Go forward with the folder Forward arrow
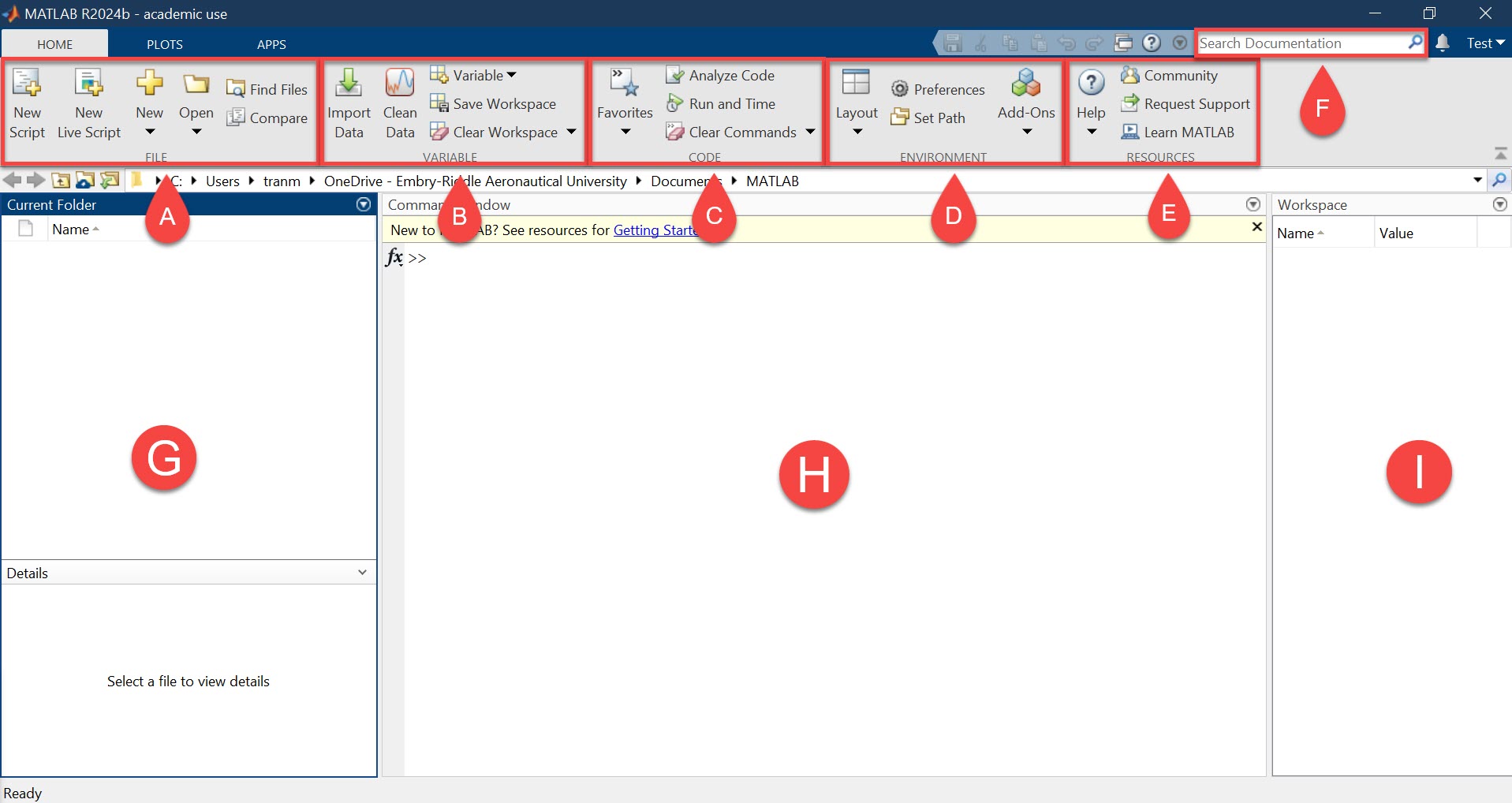This screenshot has height=803, width=1512. point(35,181)
